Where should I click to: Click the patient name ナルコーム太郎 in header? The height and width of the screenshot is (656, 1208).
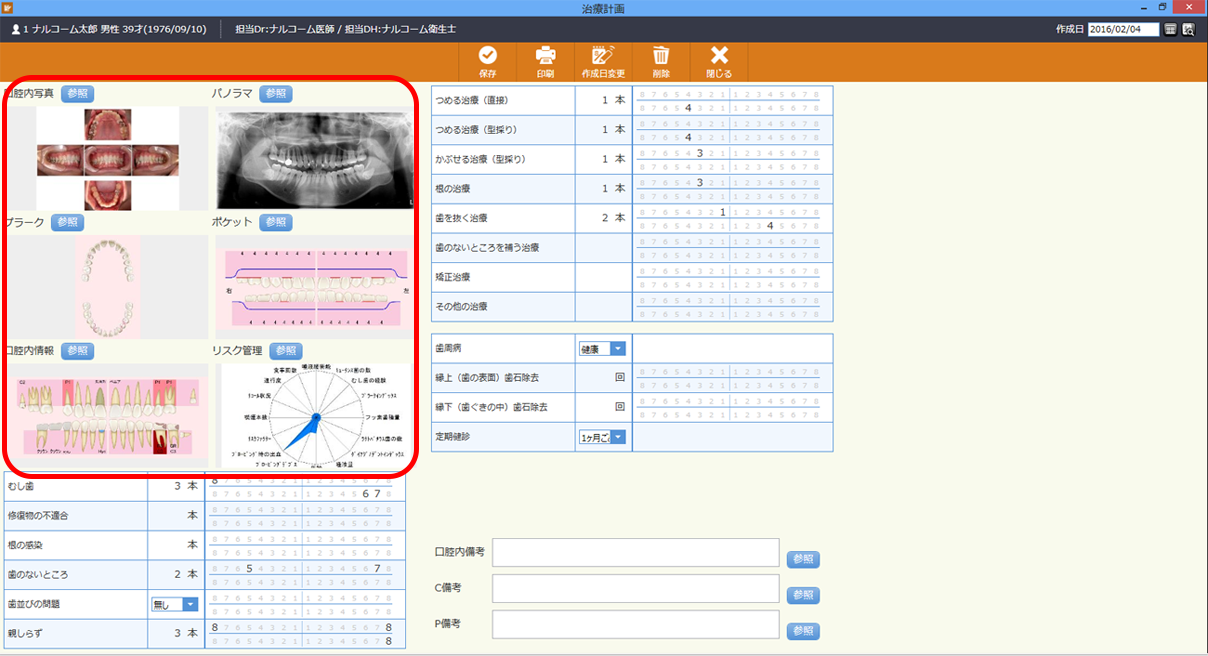pyautogui.click(x=65, y=30)
